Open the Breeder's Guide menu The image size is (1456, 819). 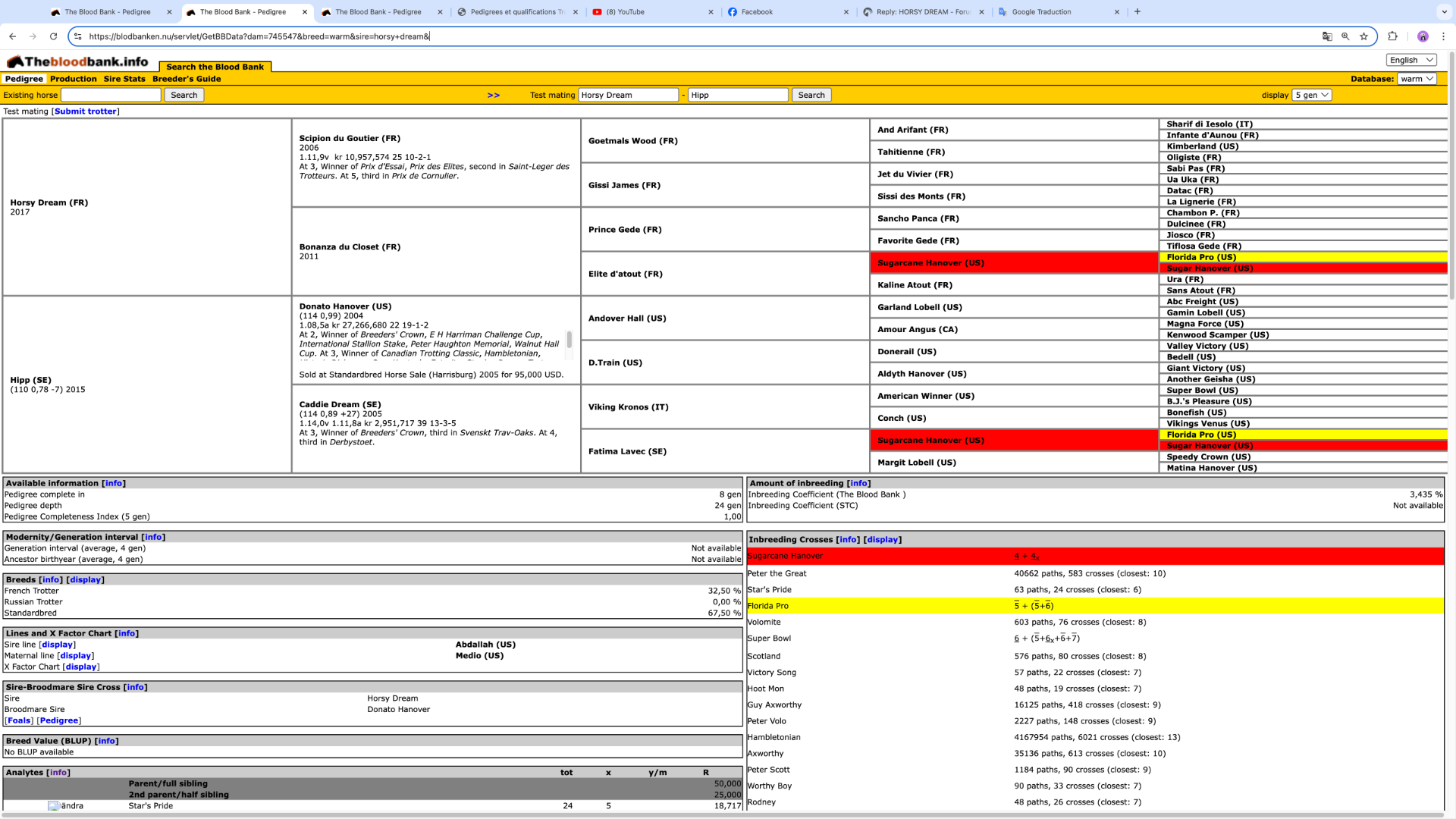tap(187, 79)
